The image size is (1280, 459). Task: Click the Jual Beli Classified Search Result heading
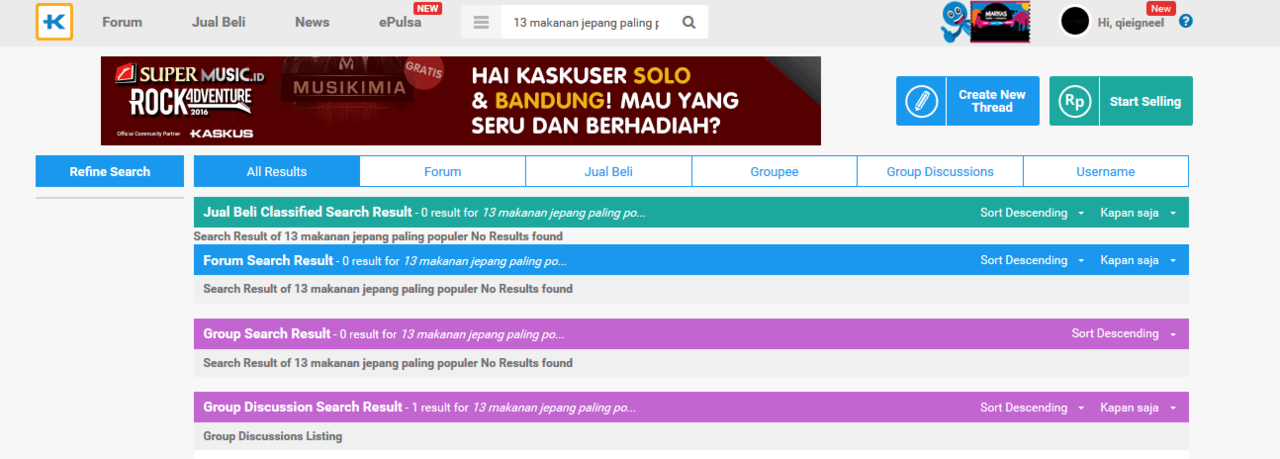coord(307,212)
